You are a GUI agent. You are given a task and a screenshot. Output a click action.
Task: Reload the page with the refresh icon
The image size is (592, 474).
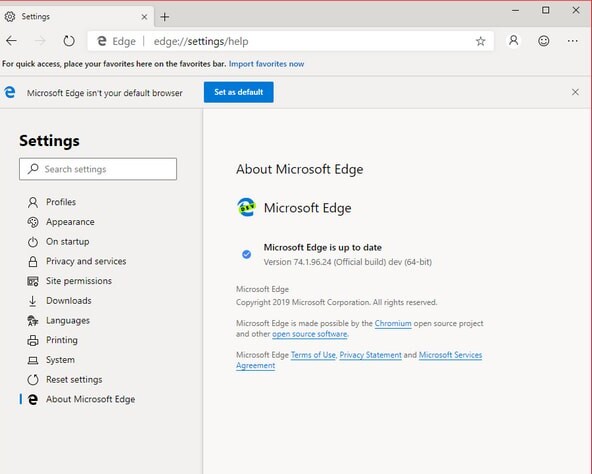tap(69, 41)
